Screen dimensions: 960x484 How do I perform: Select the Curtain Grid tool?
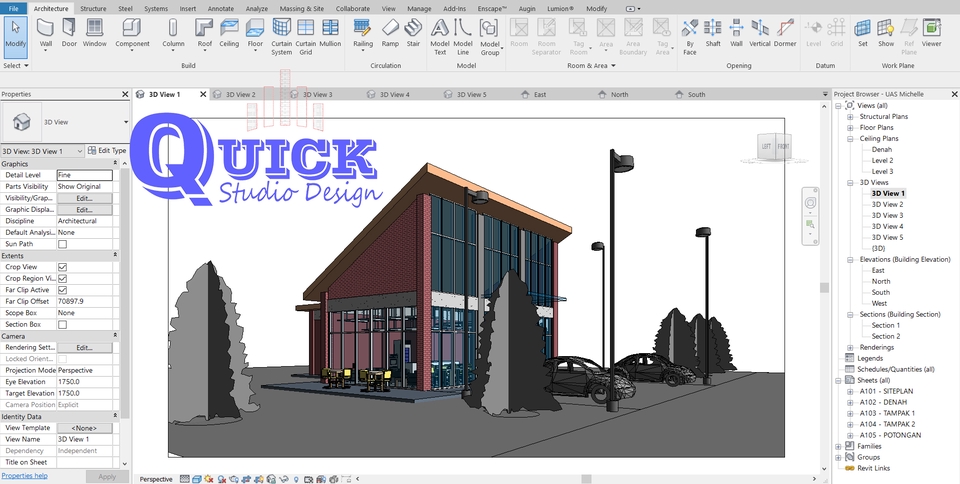tap(306, 37)
